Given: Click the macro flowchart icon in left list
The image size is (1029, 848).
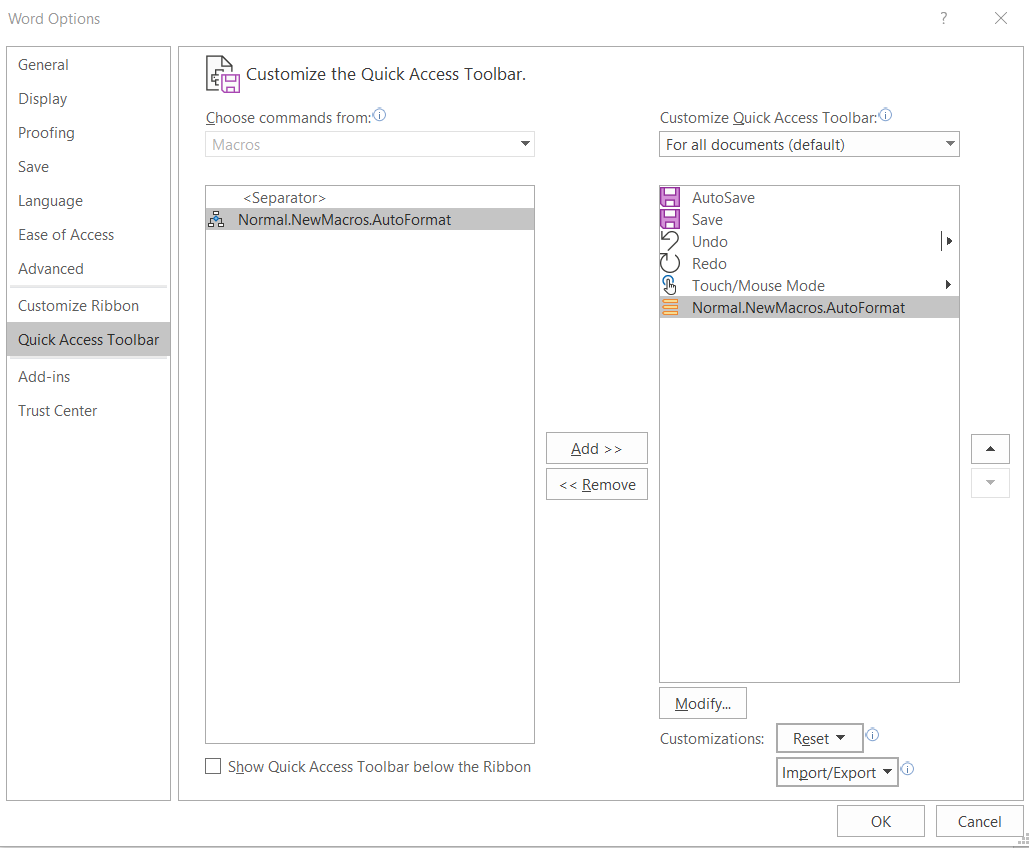Looking at the screenshot, I should (x=216, y=220).
